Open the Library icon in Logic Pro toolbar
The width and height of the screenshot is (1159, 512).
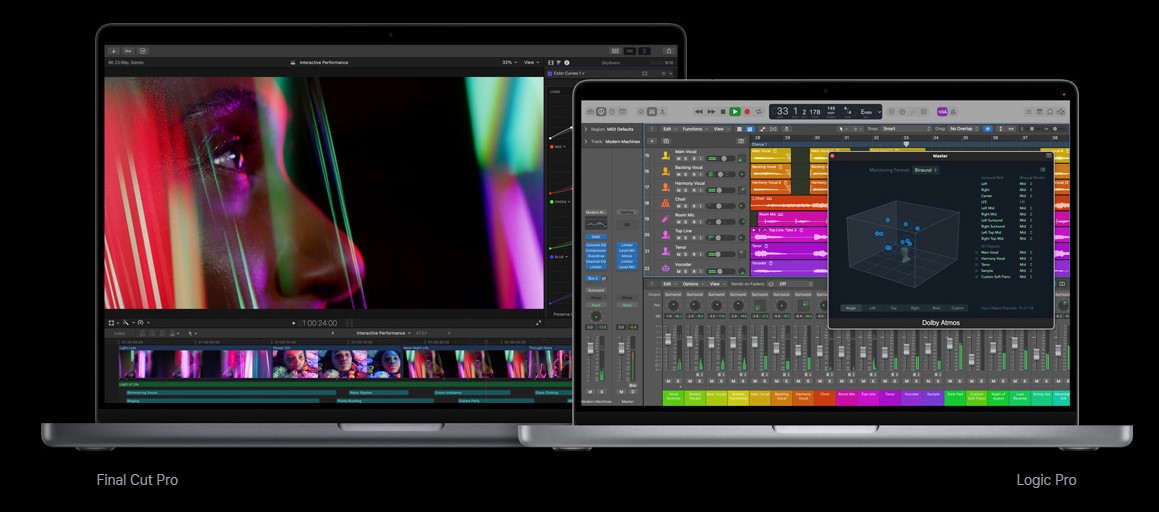click(590, 112)
